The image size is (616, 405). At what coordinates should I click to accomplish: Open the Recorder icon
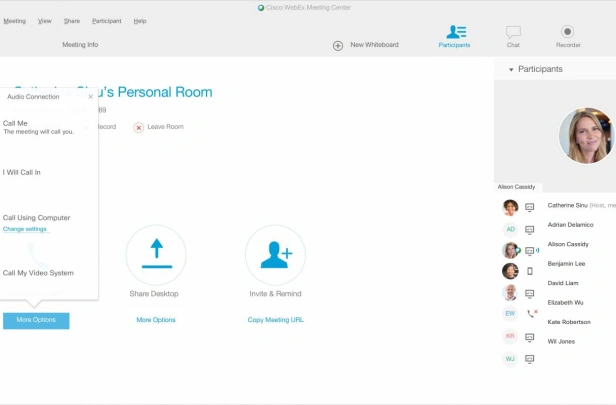point(567,31)
